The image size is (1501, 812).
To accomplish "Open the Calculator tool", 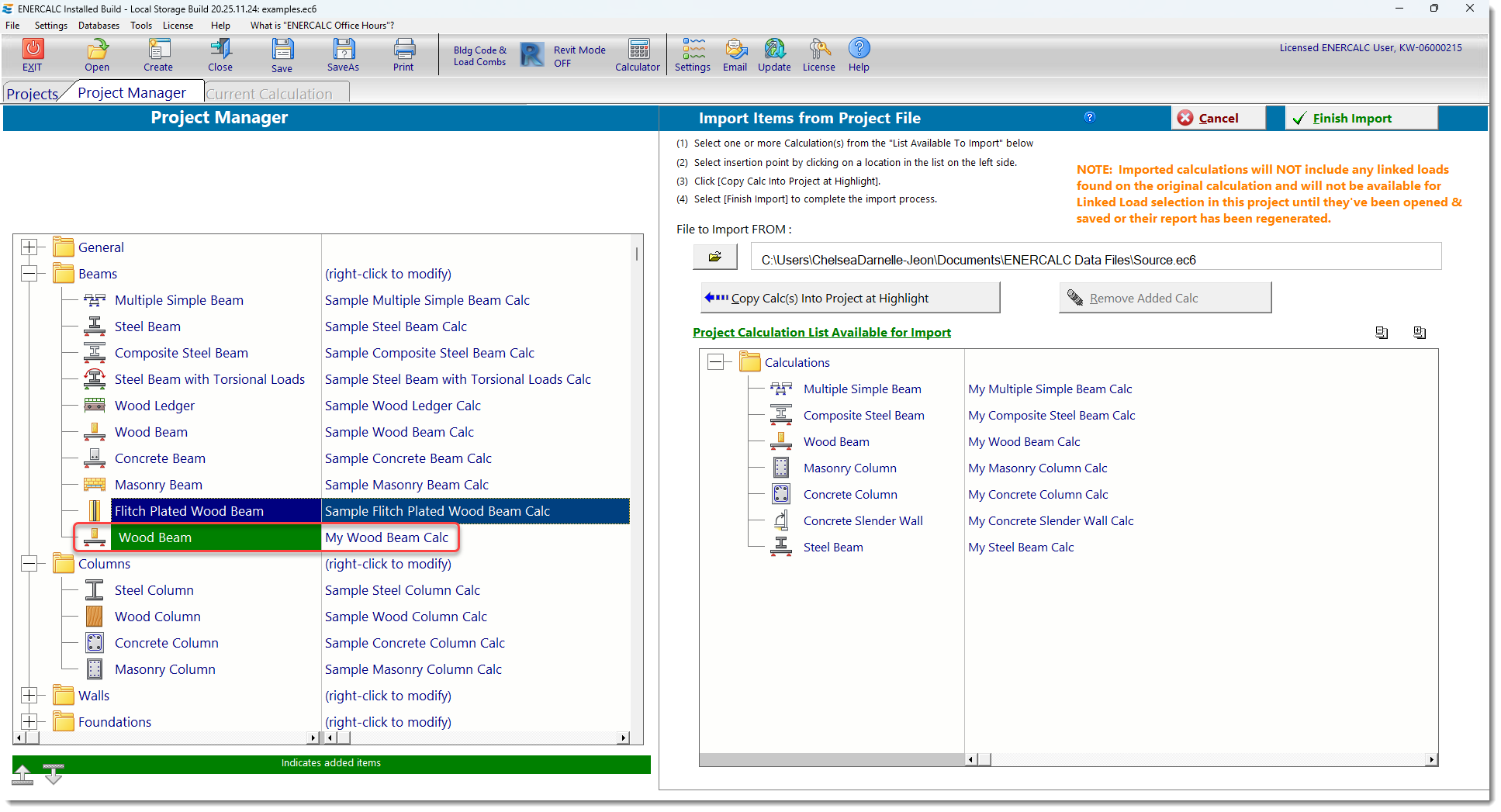I will tap(637, 54).
